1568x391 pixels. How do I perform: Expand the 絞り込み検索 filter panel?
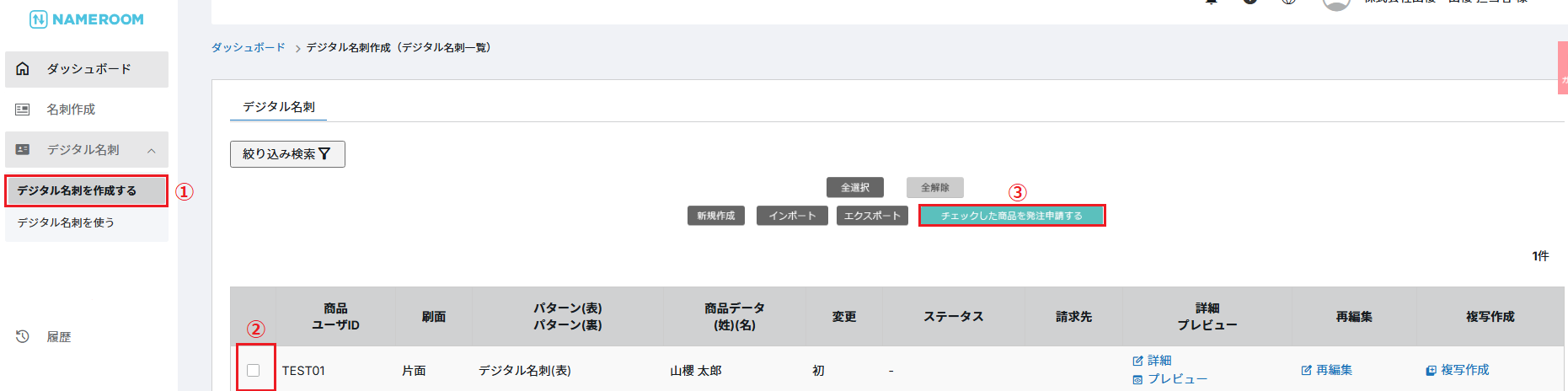(287, 154)
